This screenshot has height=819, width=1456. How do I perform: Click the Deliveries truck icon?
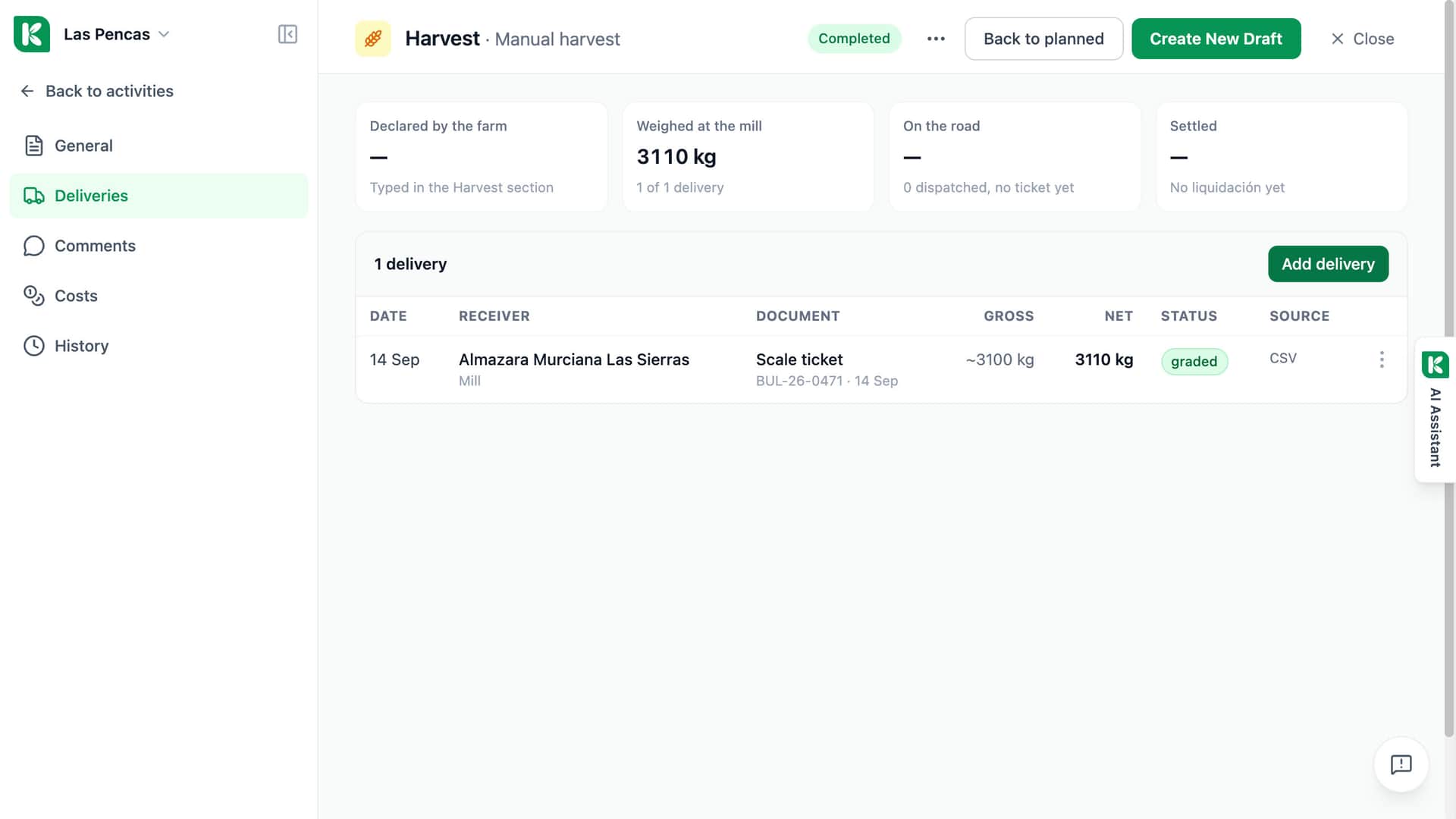[33, 196]
